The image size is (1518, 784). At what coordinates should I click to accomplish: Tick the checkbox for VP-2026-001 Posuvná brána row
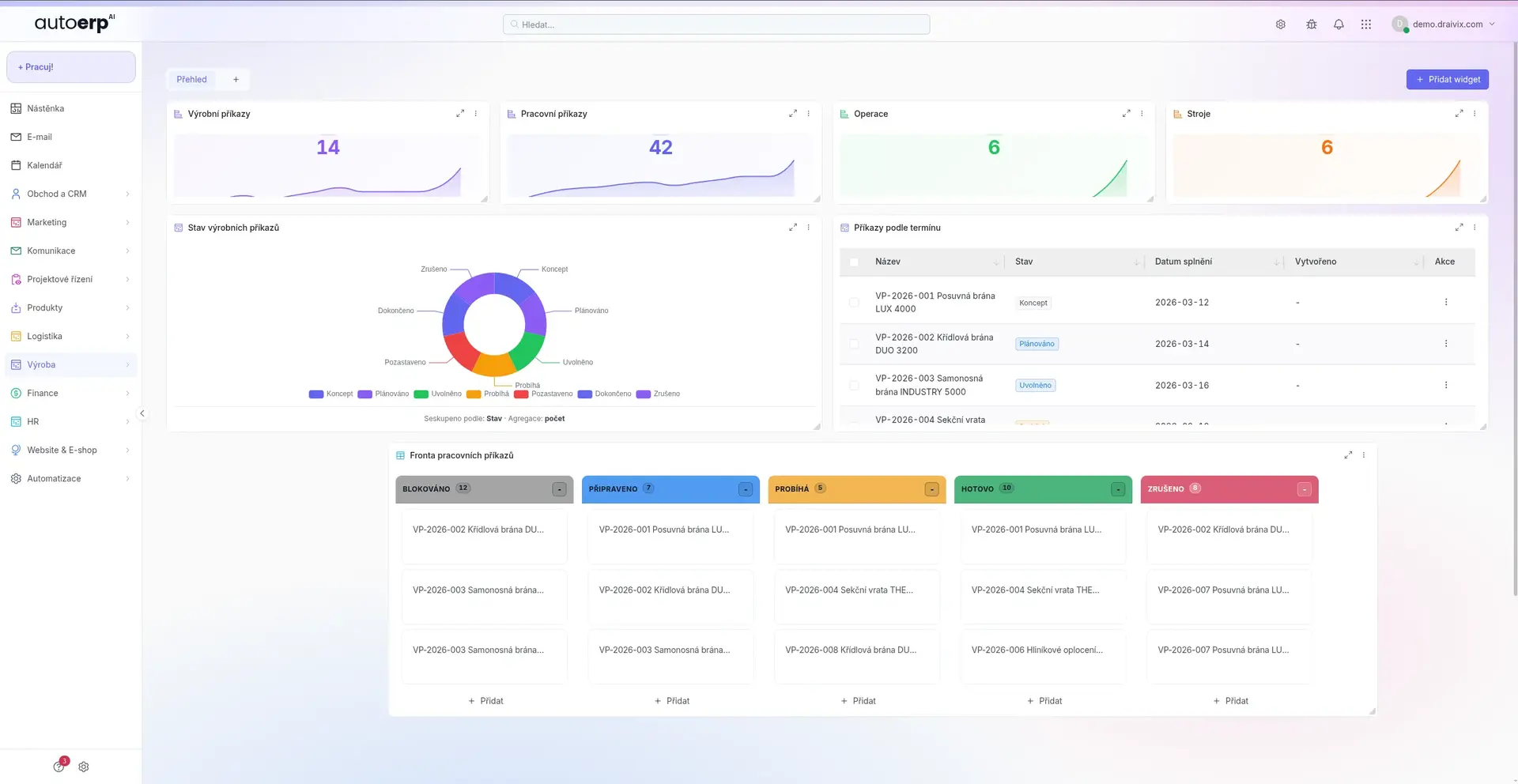854,303
